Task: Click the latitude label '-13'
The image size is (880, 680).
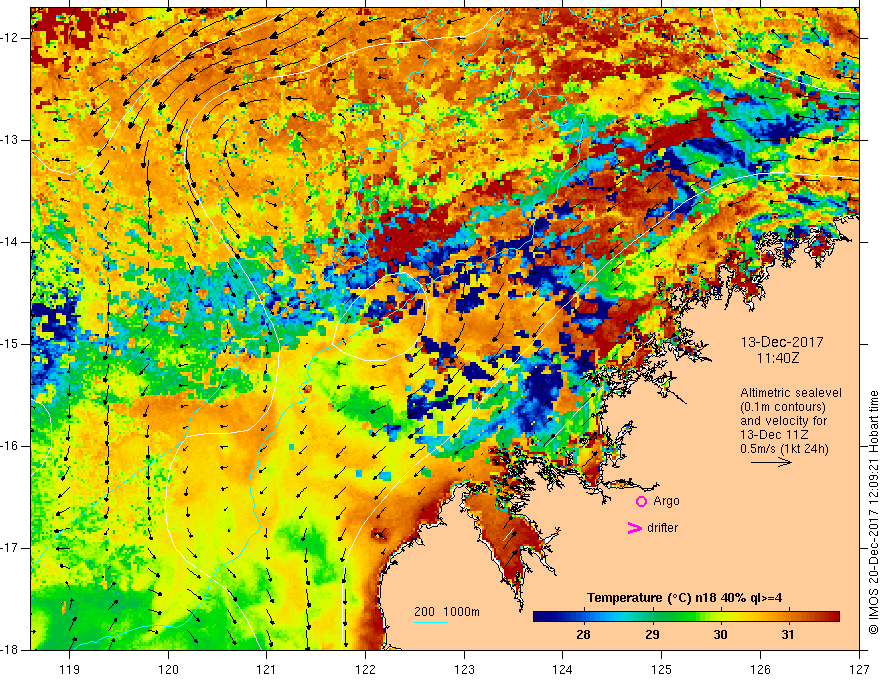Action: tap(10, 140)
